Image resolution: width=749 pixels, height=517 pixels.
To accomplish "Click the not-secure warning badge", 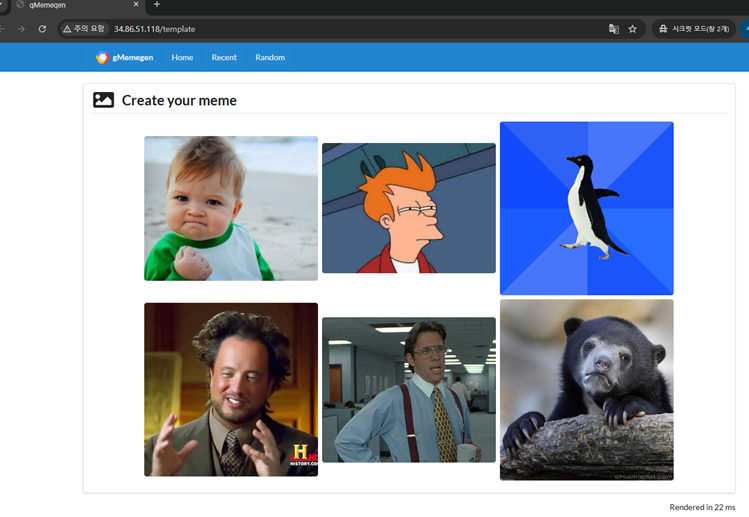I will click(84, 29).
